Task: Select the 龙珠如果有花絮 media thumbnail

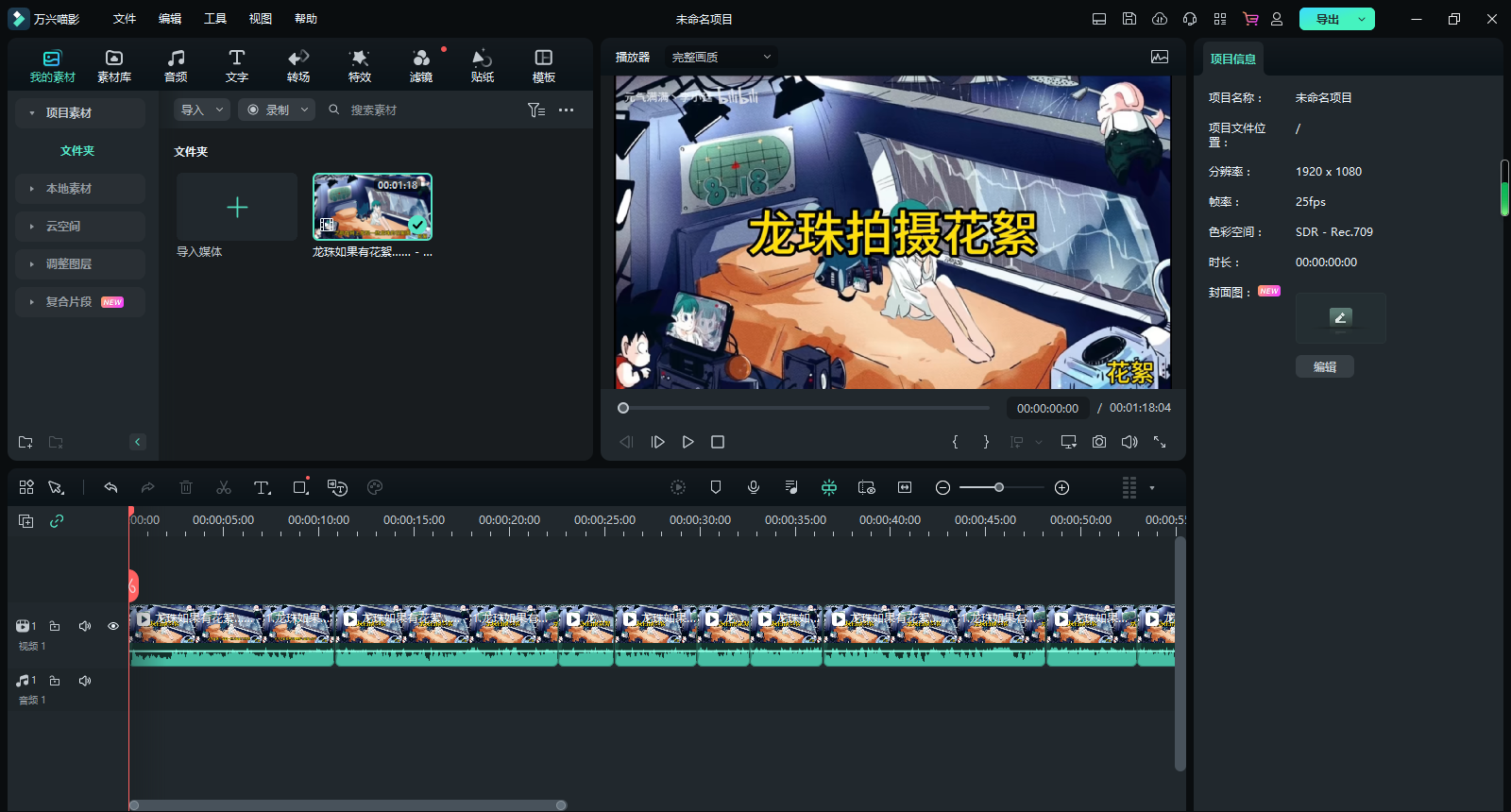Action: point(372,207)
